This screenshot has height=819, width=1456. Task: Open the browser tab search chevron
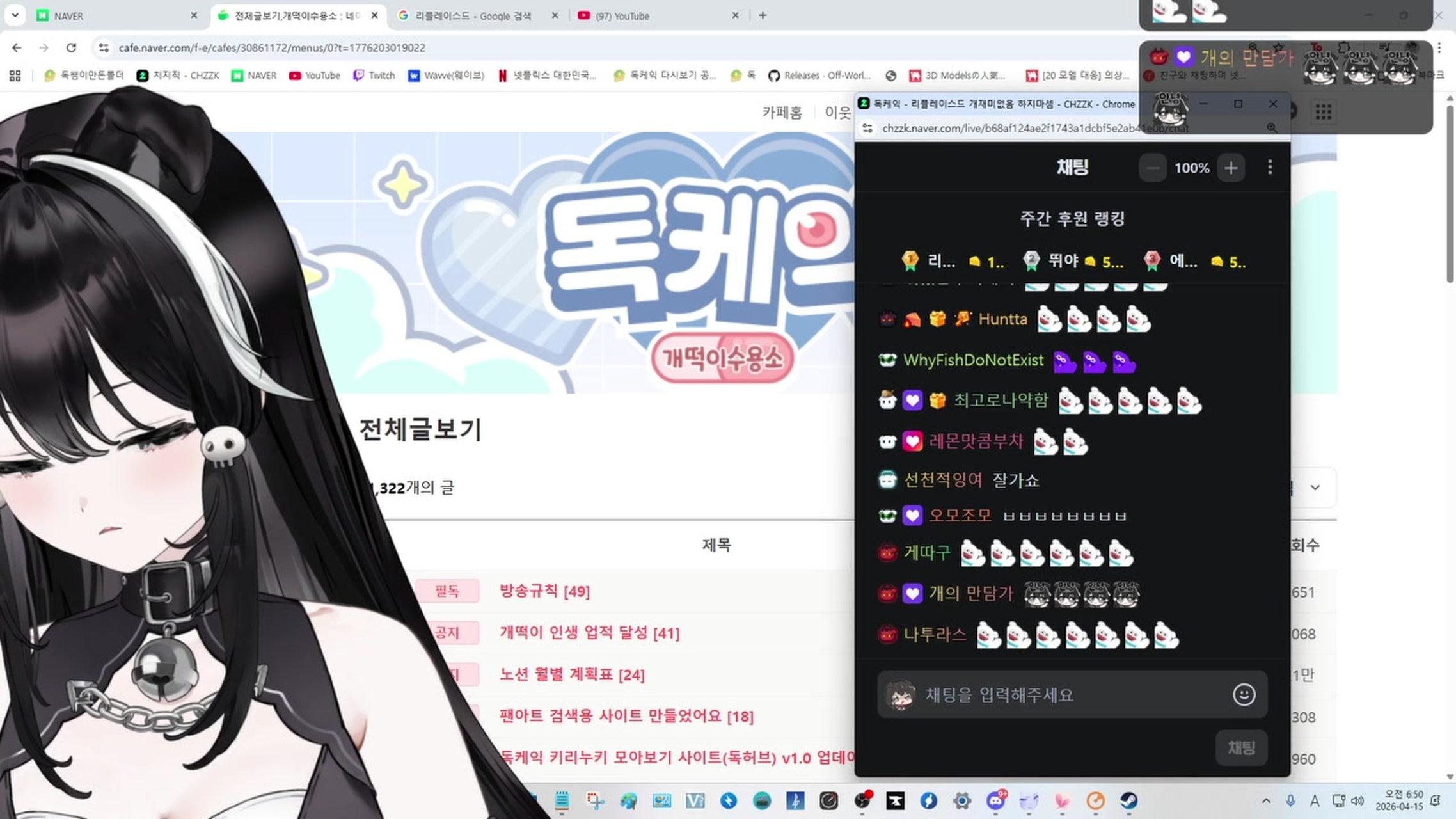coord(14,15)
